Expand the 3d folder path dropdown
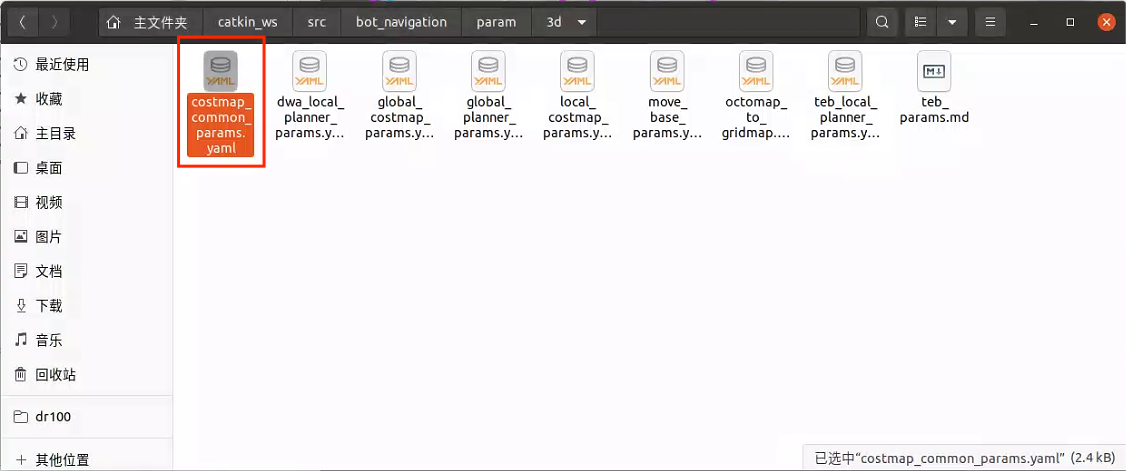Image resolution: width=1126 pixels, height=471 pixels. [581, 22]
